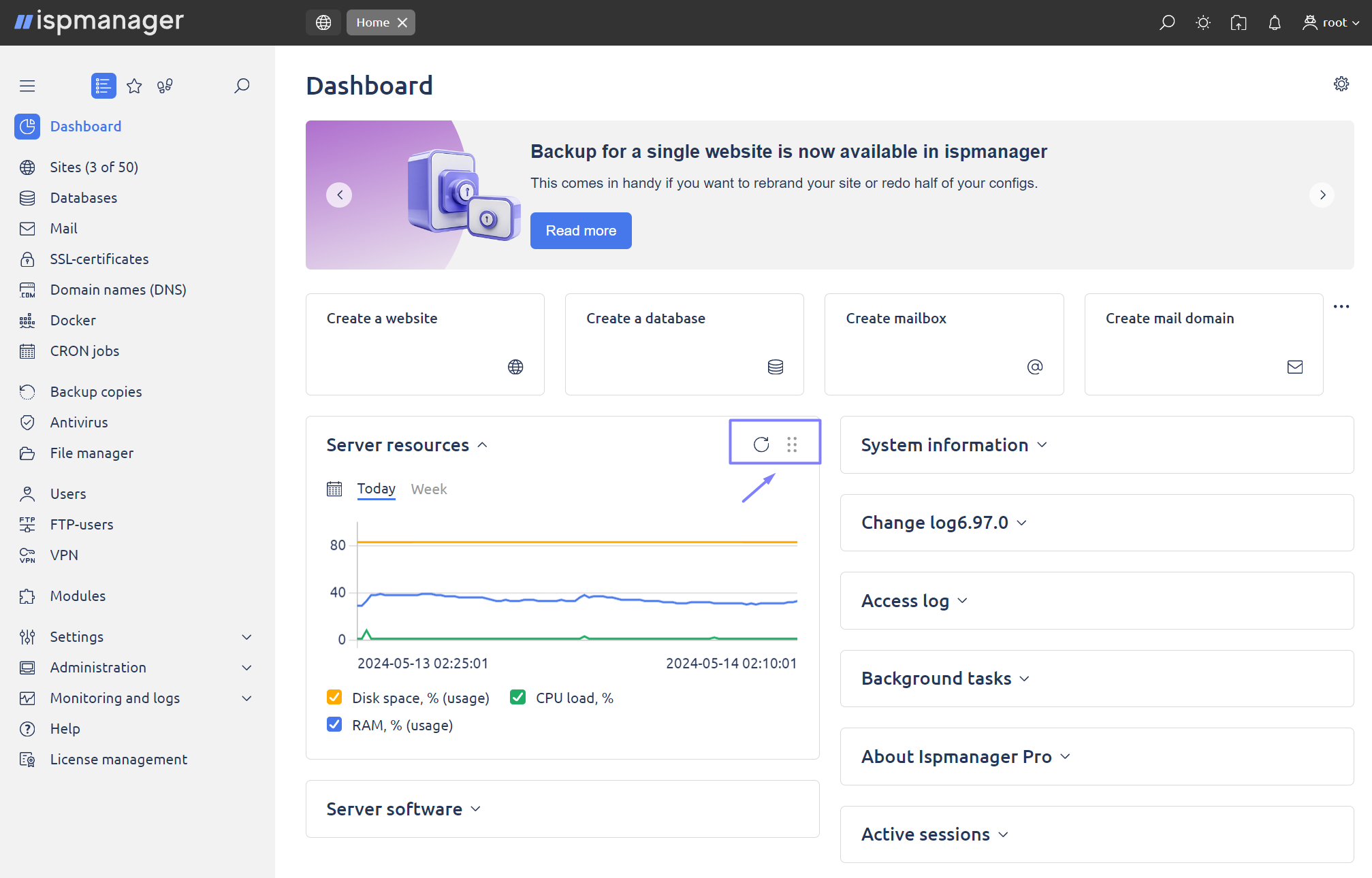Search the sidebar menu with magnifier

(242, 86)
